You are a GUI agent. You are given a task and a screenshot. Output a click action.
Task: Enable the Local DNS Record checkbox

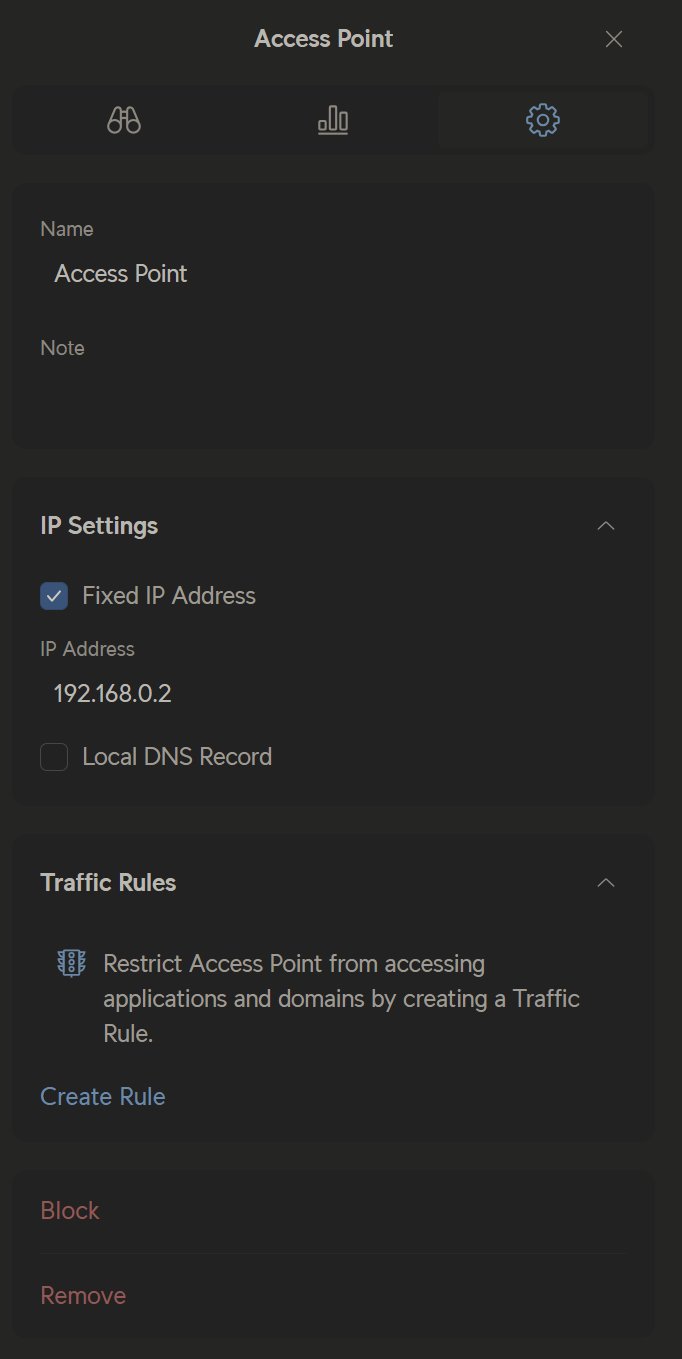point(54,757)
